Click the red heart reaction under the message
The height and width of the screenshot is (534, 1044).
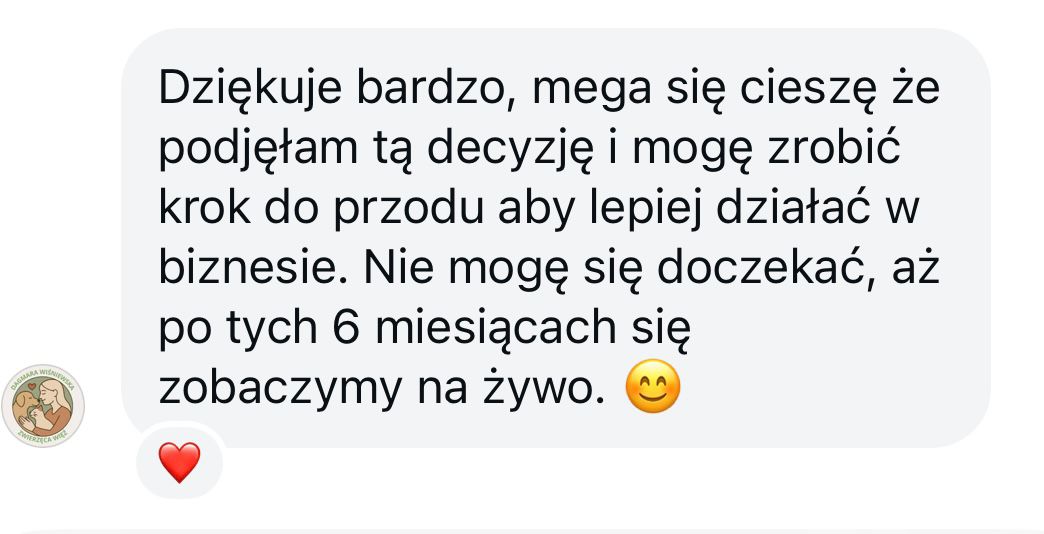point(179,462)
